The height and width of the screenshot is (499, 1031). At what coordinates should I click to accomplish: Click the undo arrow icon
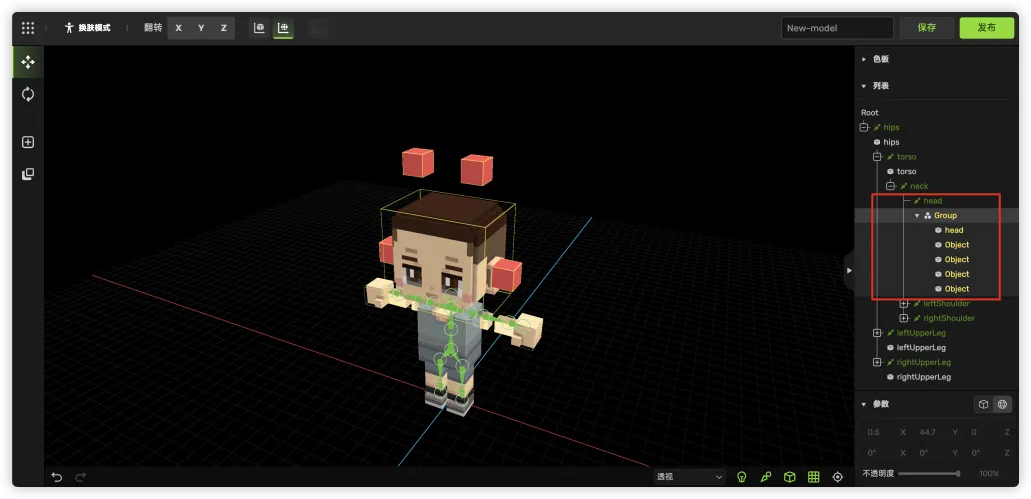tap(57, 477)
